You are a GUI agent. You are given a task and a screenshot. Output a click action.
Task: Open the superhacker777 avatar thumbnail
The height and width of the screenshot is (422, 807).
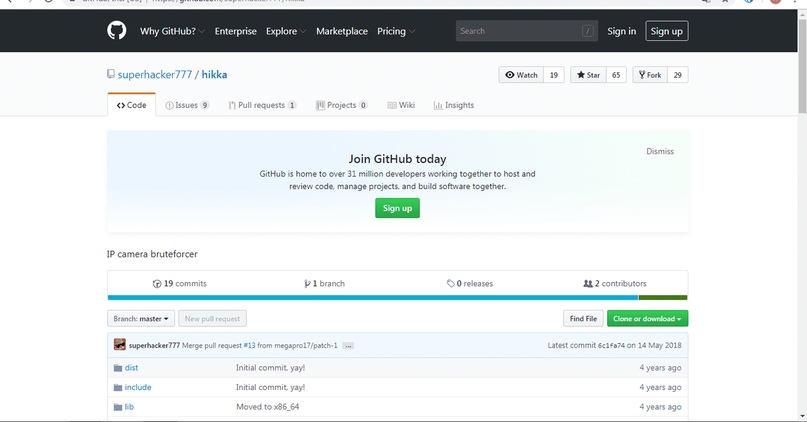coord(120,345)
